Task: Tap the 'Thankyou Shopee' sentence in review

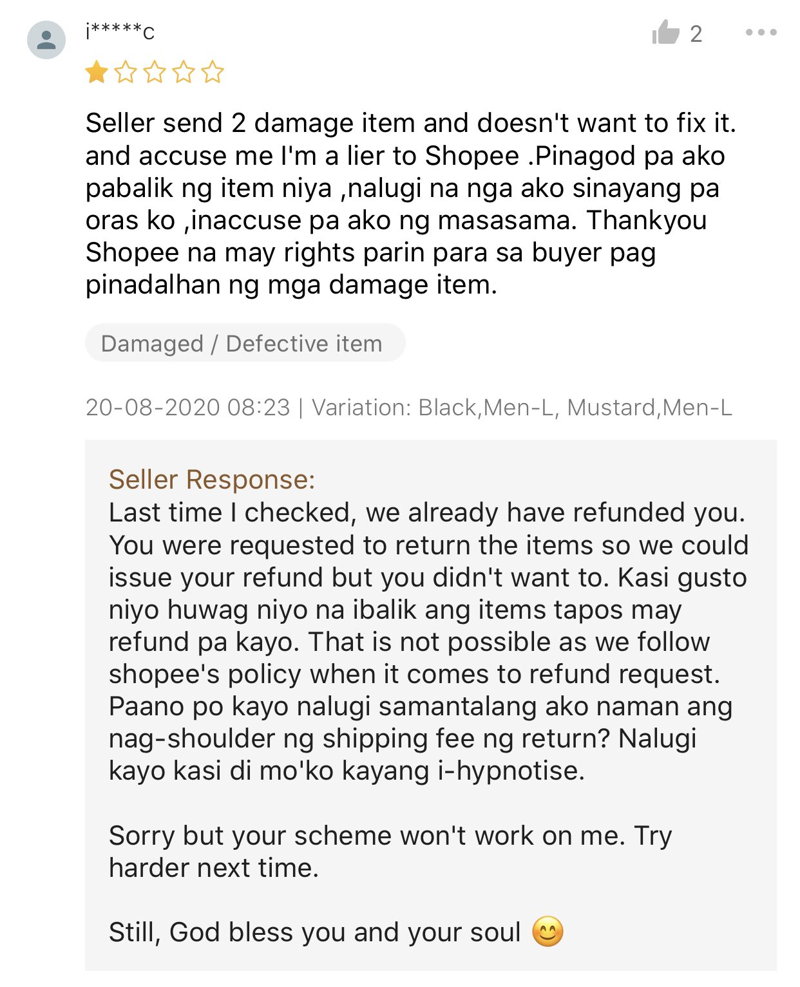Action: coord(397,252)
